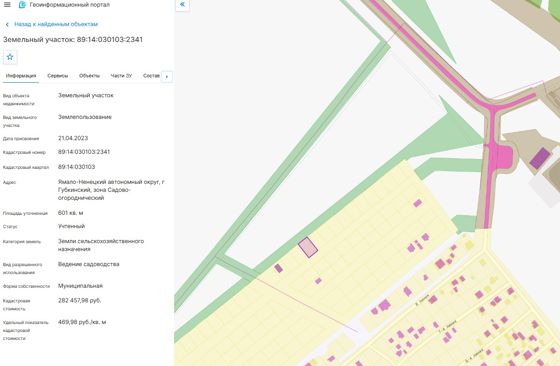This screenshot has height=366, width=560.
Task: Click the status value Учтенный
Action: click(71, 226)
